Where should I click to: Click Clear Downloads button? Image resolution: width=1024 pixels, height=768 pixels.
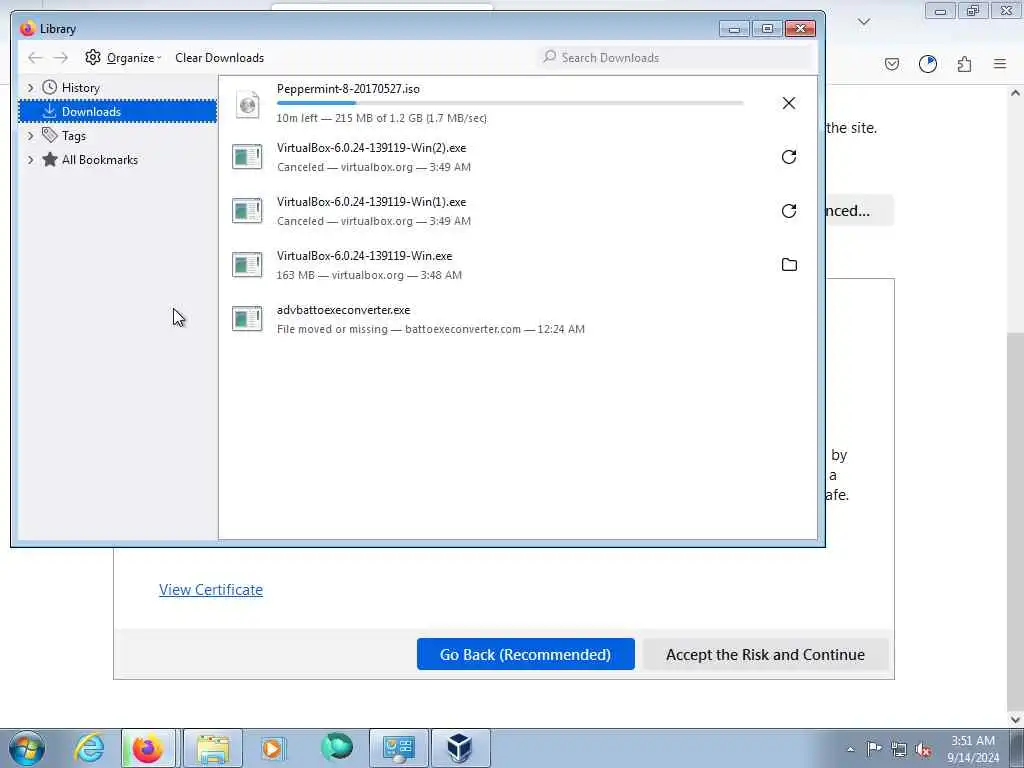tap(219, 58)
